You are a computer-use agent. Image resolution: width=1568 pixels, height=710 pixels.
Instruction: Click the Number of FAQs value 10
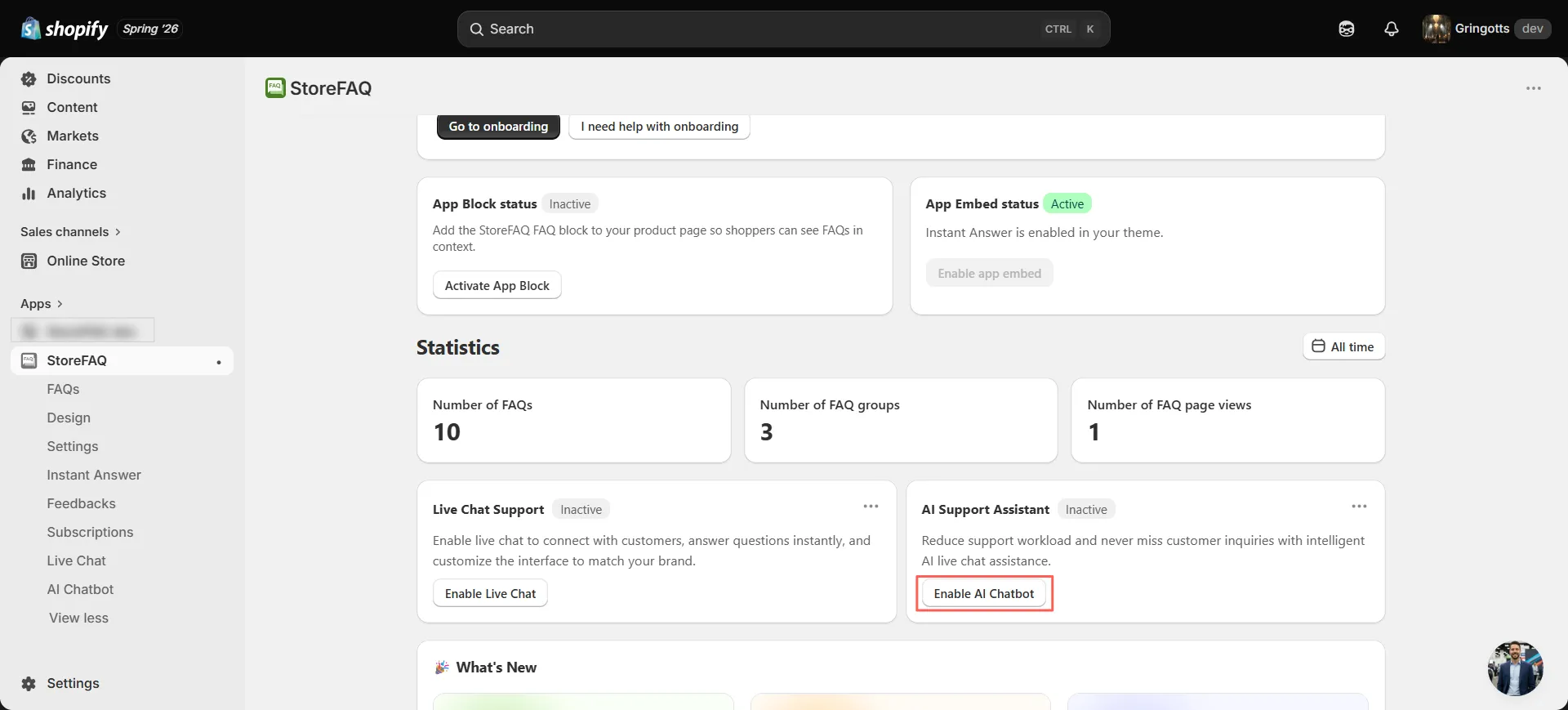[x=447, y=432]
